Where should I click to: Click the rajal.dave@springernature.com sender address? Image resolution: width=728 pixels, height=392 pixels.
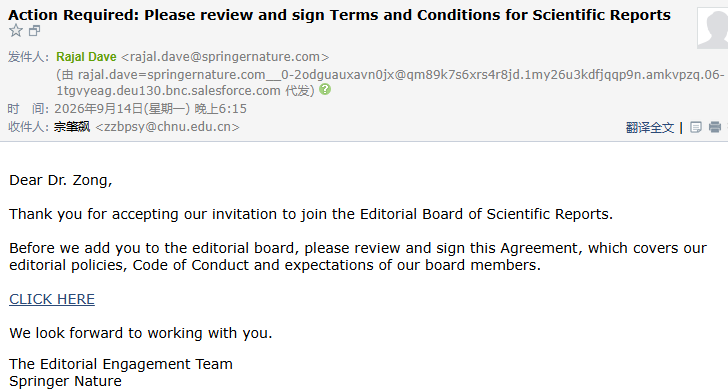225,57
